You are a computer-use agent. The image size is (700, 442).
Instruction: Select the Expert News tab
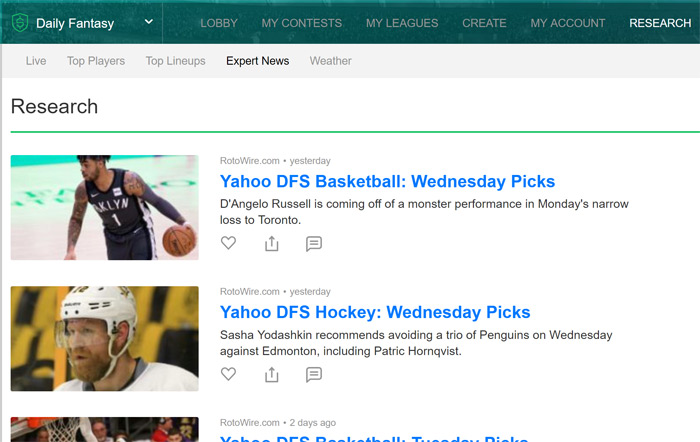[x=258, y=61]
